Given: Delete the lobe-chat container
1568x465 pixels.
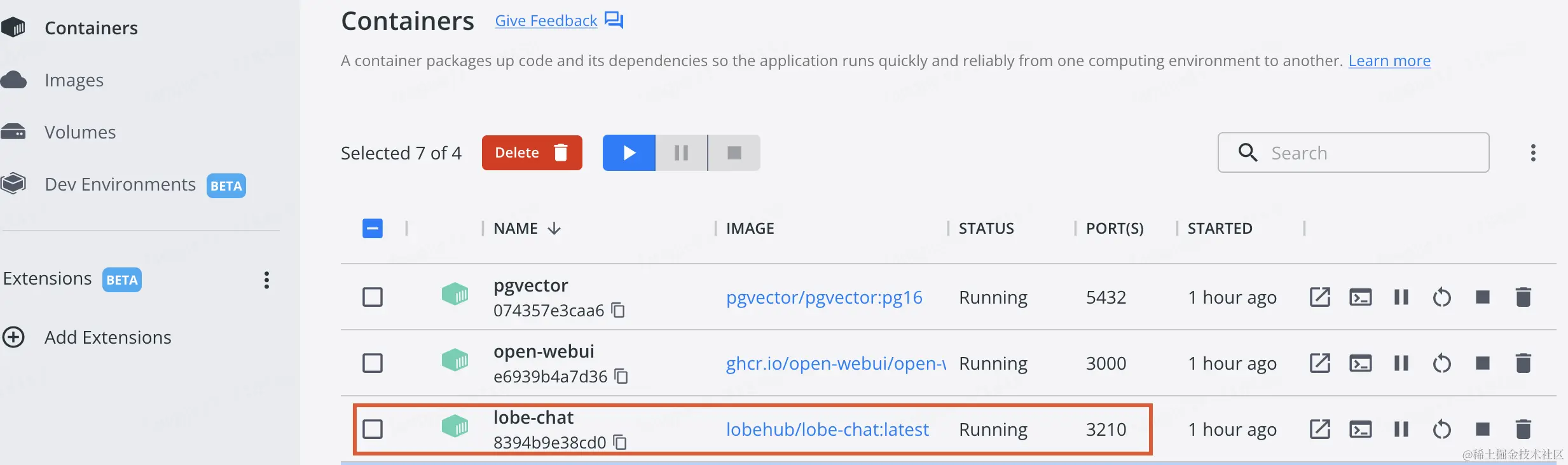Looking at the screenshot, I should coord(1523,429).
